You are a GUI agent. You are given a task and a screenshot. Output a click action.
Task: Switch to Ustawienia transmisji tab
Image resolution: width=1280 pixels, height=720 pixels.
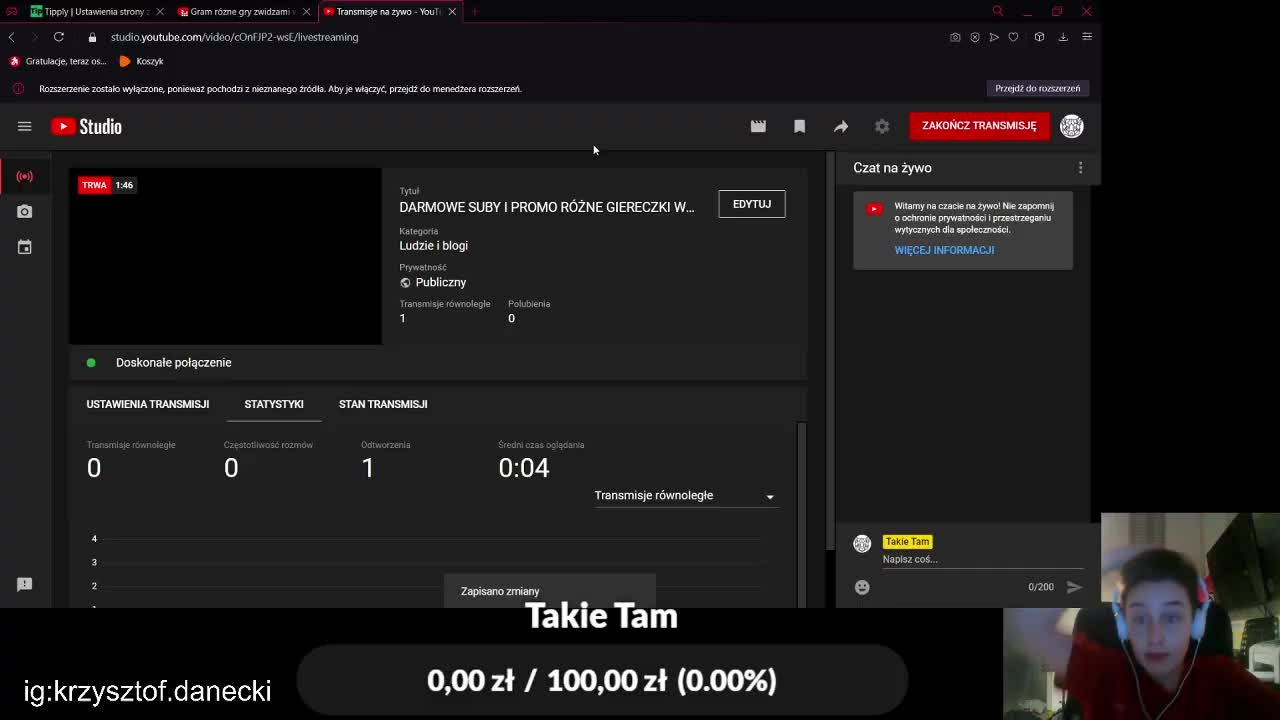[148, 404]
